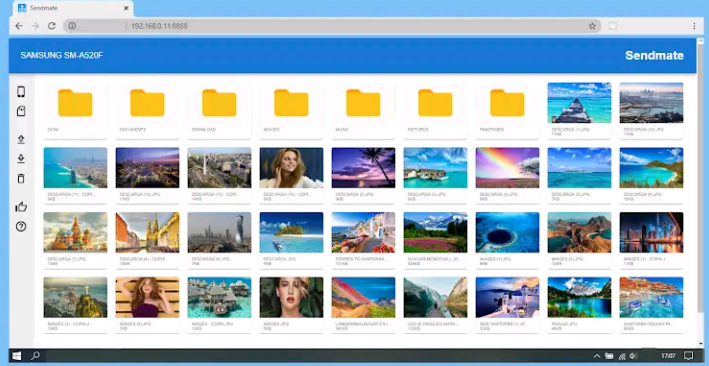Click the trash delete icon
Image resolution: width=709 pixels, height=366 pixels.
[21, 178]
